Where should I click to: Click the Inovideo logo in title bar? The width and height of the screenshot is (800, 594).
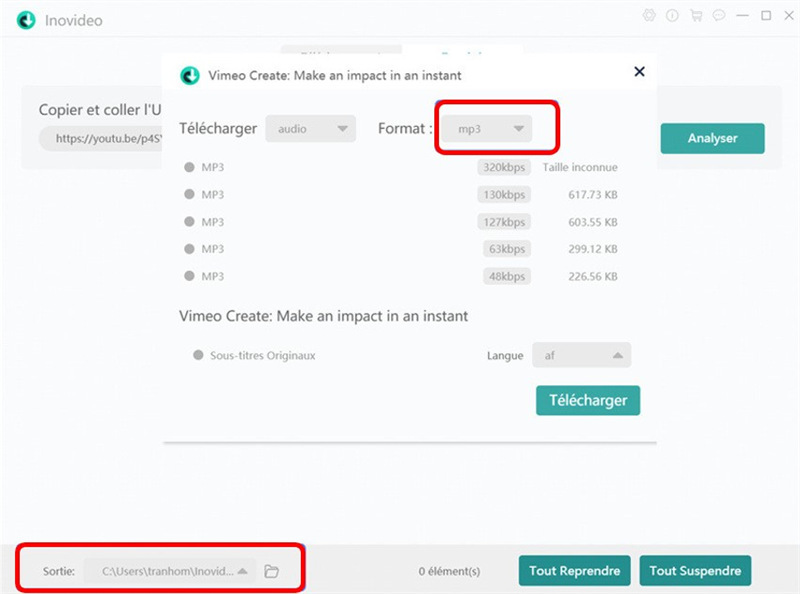tap(26, 20)
